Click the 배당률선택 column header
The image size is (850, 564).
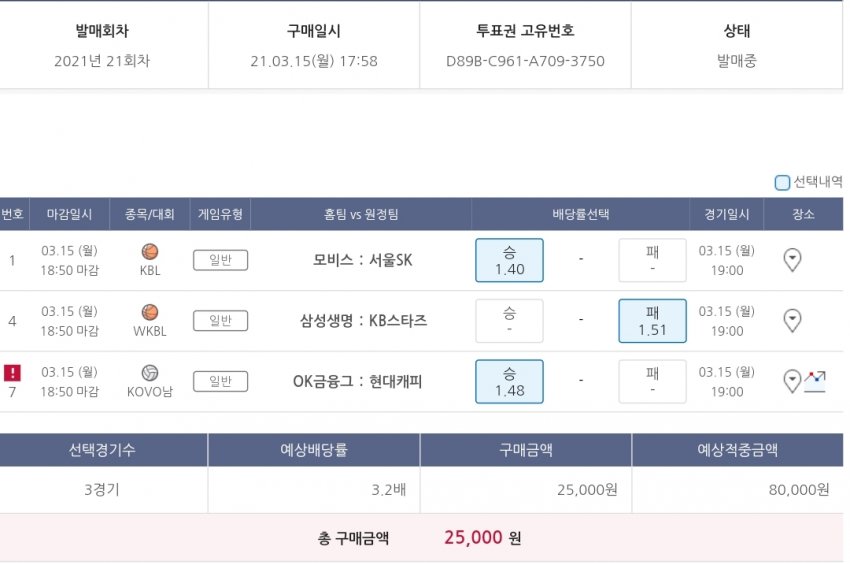580,214
